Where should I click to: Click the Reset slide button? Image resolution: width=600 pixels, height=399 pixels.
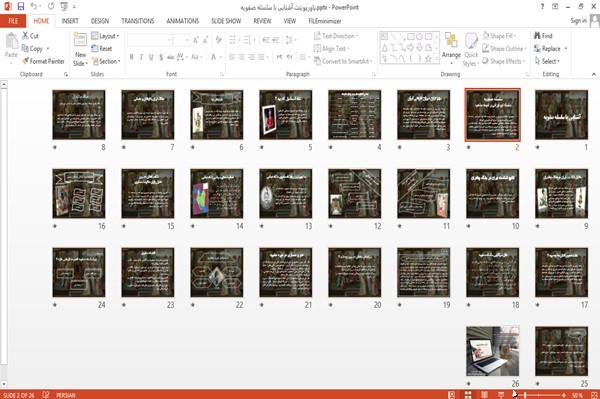click(102, 48)
